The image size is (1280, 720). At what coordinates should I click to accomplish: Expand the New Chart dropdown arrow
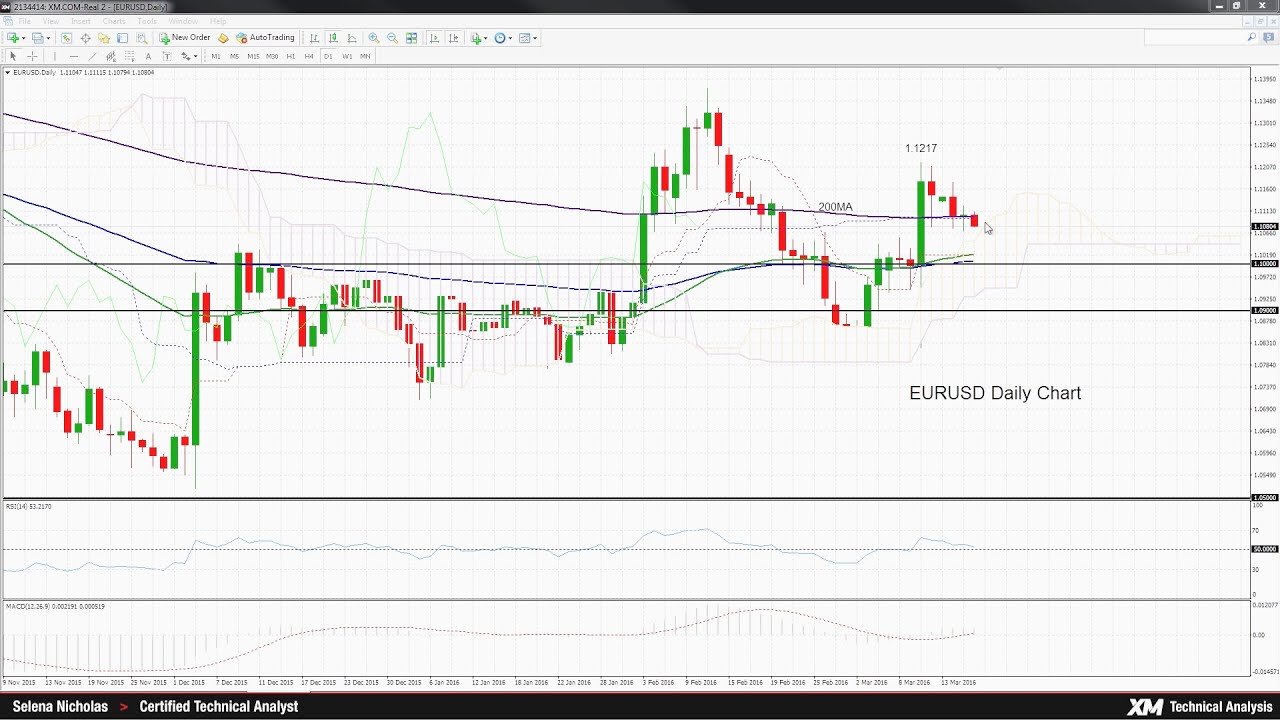coord(24,38)
